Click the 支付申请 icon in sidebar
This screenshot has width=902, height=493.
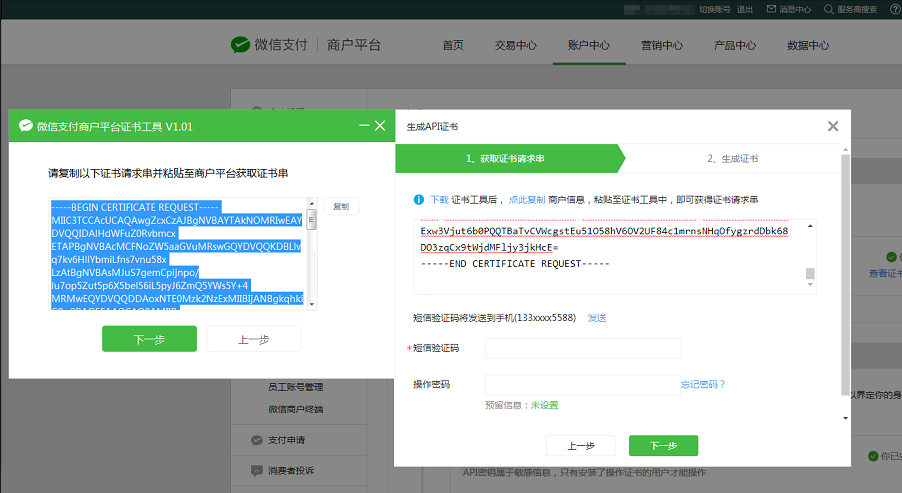click(x=257, y=440)
